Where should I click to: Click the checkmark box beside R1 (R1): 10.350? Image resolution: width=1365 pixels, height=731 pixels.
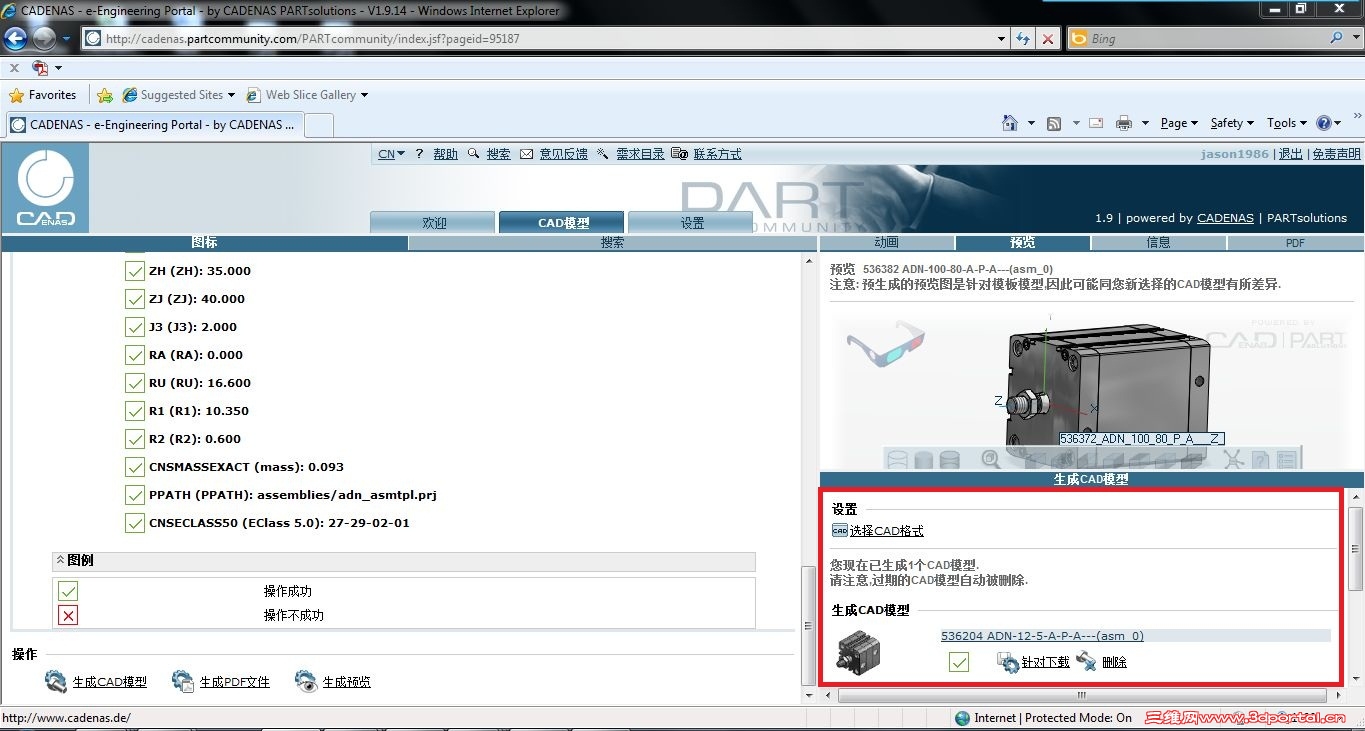(134, 411)
